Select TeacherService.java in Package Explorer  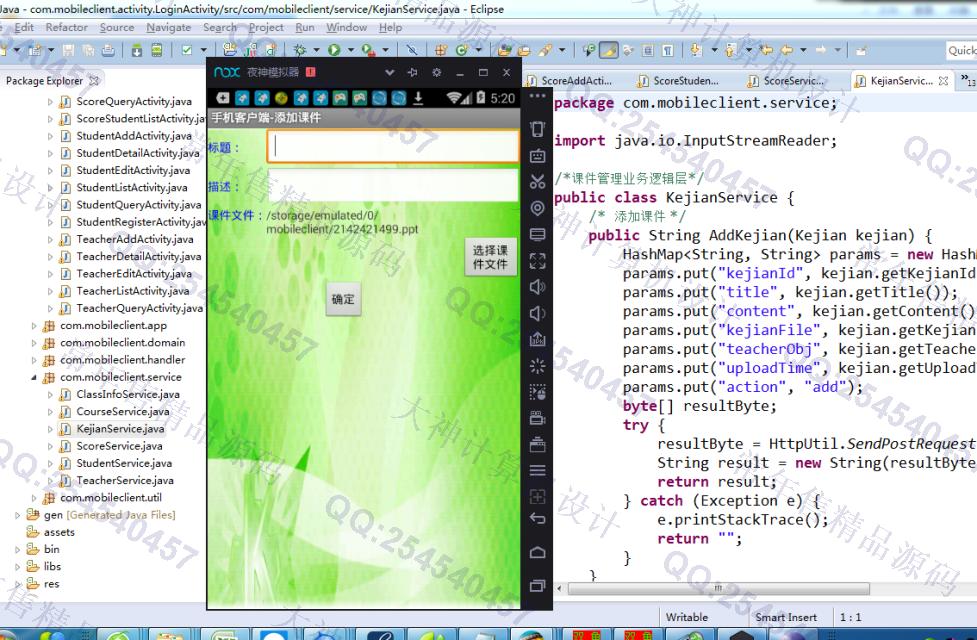[x=125, y=480]
